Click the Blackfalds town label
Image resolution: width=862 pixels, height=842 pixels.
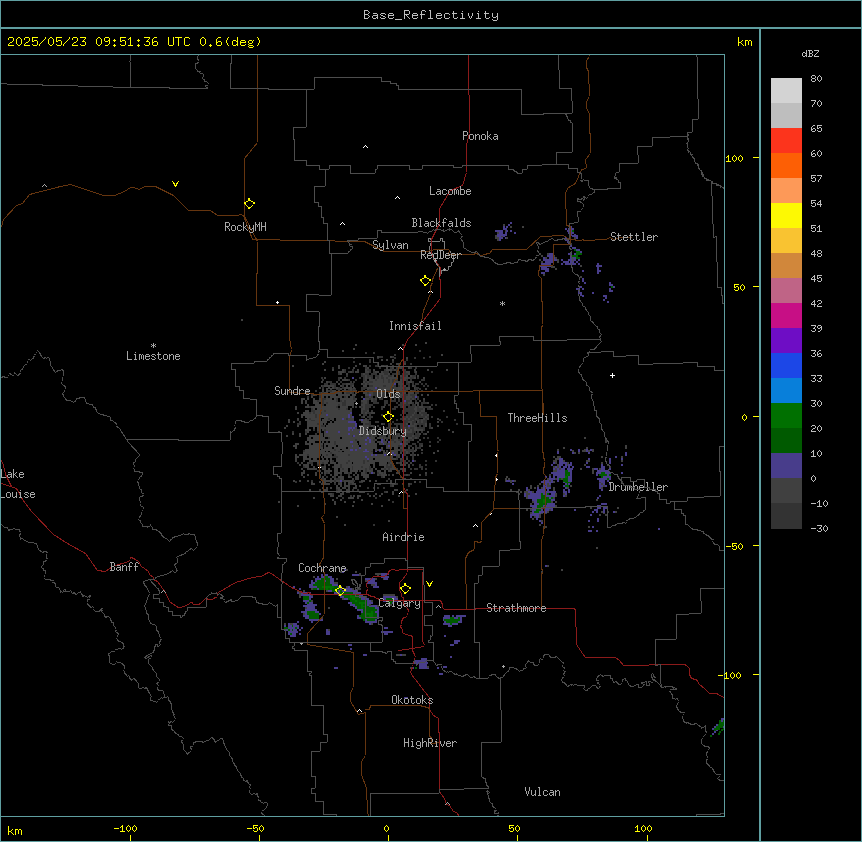441,223
